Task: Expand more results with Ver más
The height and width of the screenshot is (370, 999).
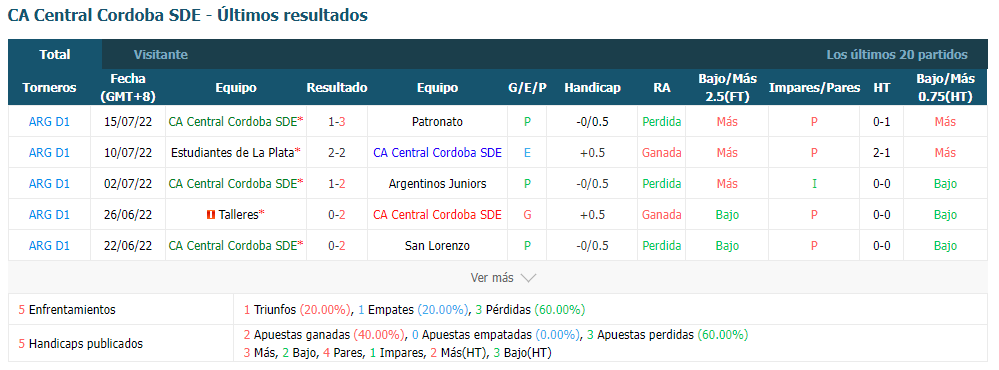Action: (503, 278)
